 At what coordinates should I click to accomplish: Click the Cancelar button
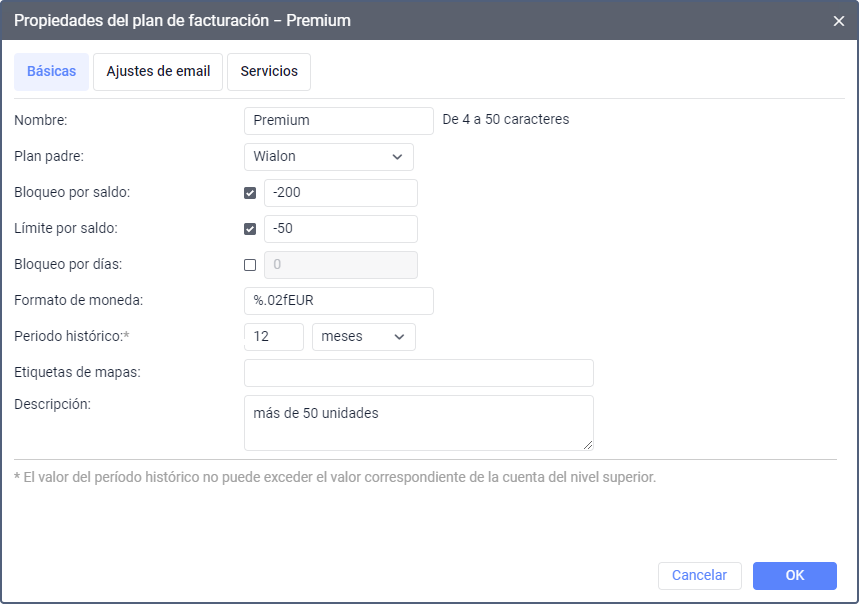click(x=699, y=575)
